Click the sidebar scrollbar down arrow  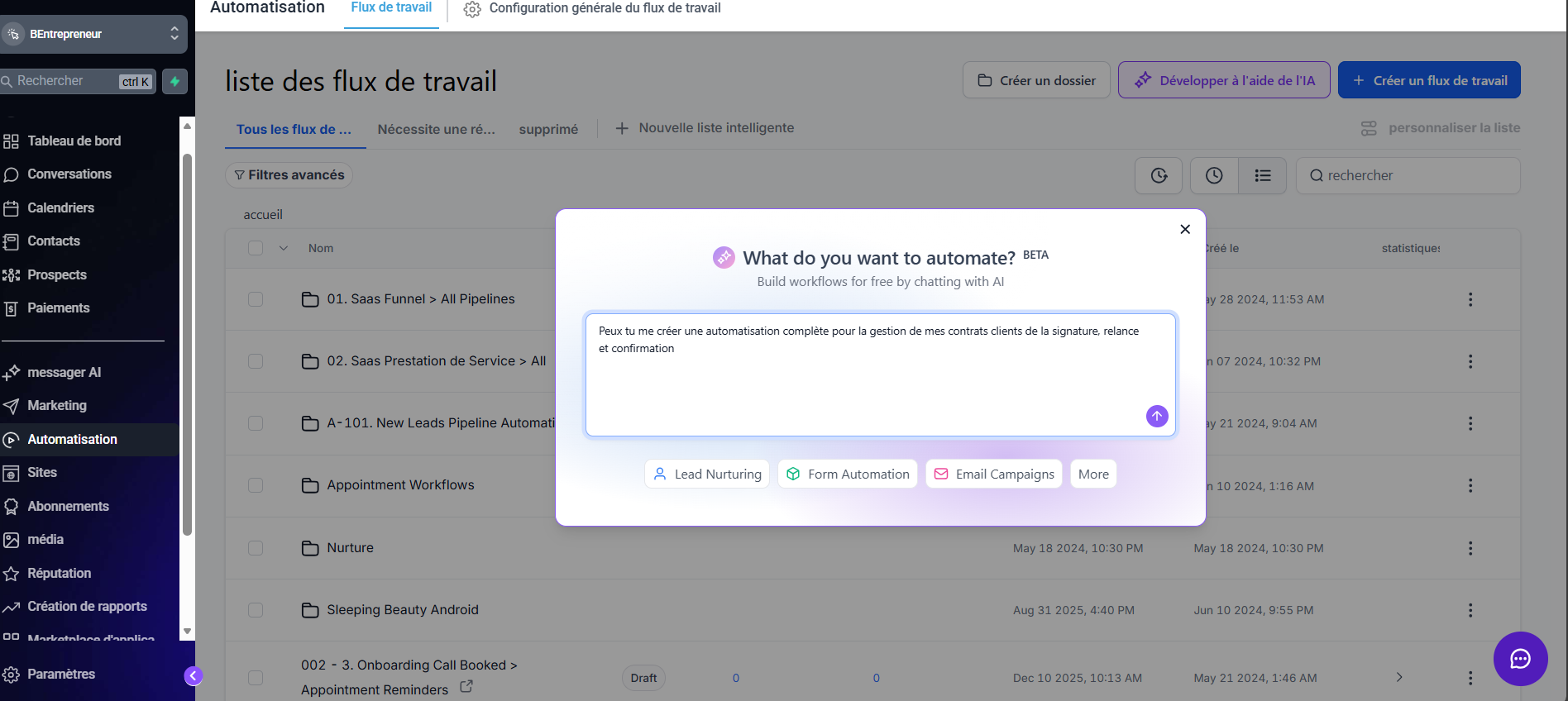coord(187,631)
